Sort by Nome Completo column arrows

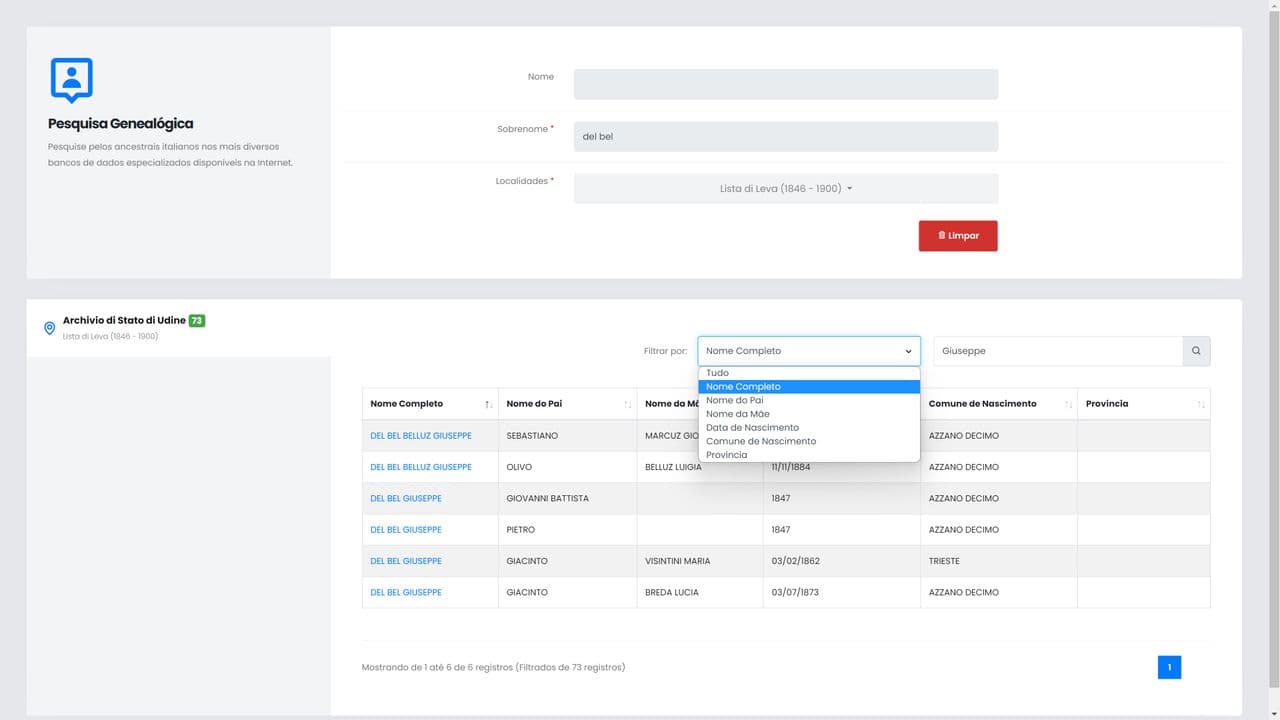pyautogui.click(x=488, y=404)
